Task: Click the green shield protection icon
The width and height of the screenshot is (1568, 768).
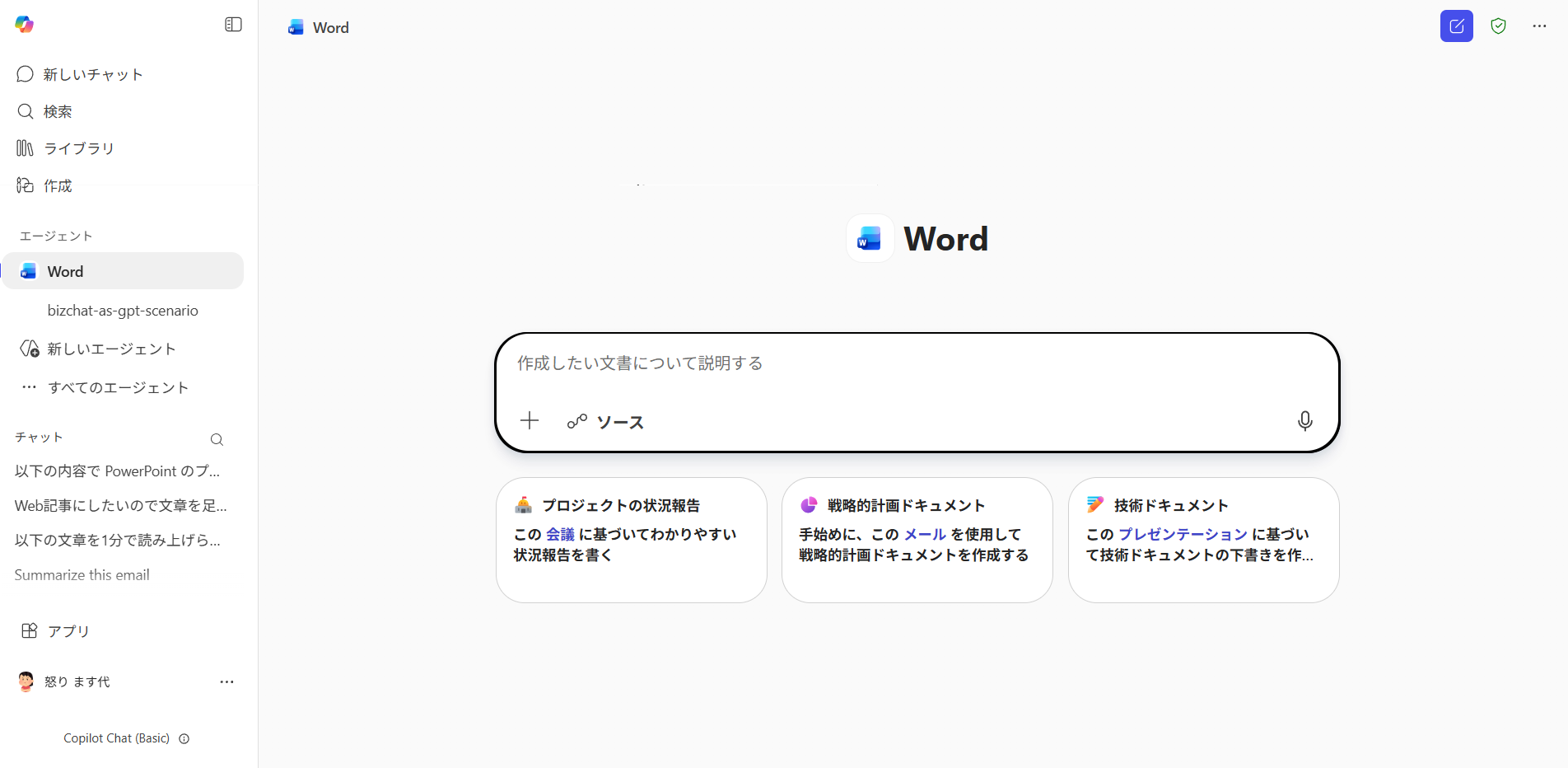Action: (x=1498, y=26)
